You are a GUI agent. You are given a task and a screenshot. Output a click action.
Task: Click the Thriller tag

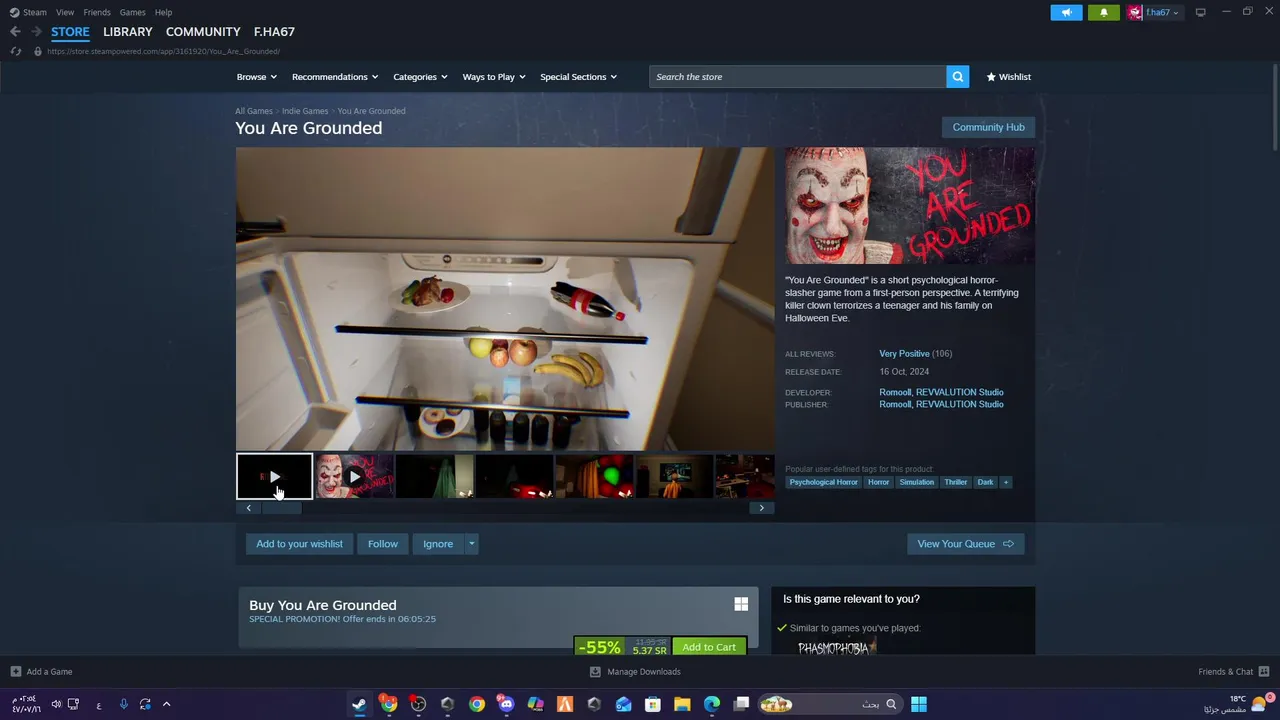956,482
